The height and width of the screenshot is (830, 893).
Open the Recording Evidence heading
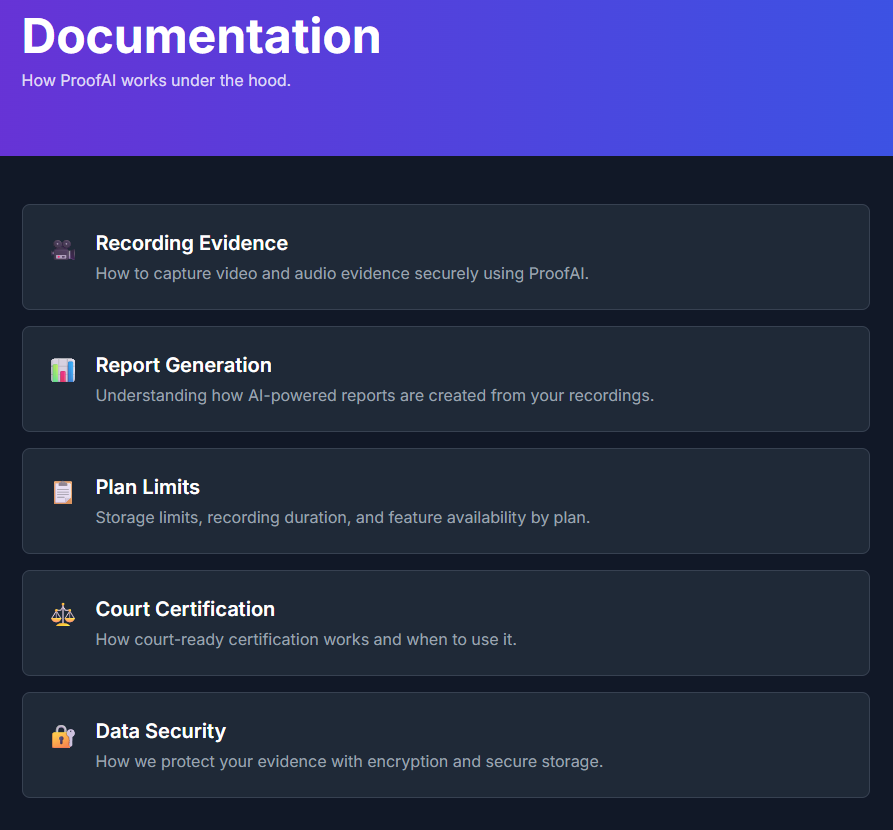192,243
